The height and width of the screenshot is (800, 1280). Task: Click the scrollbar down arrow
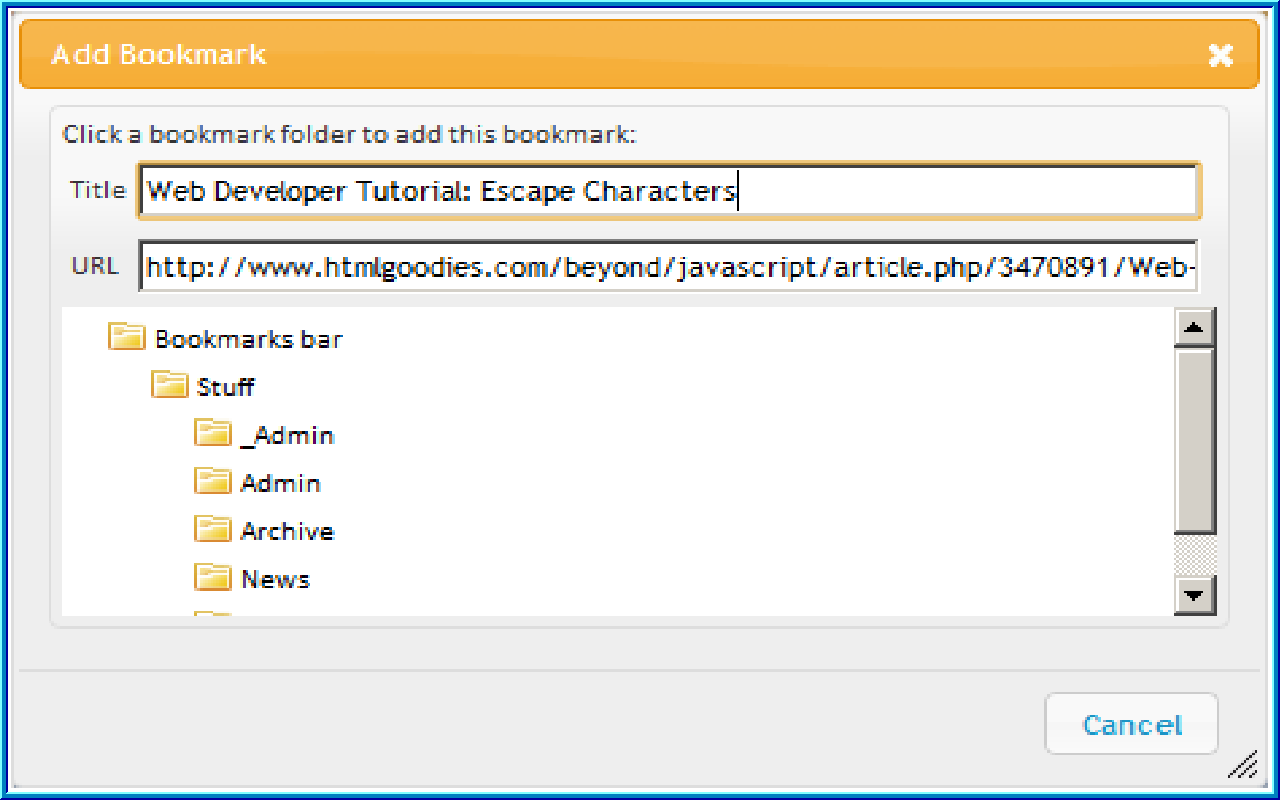coord(1195,594)
